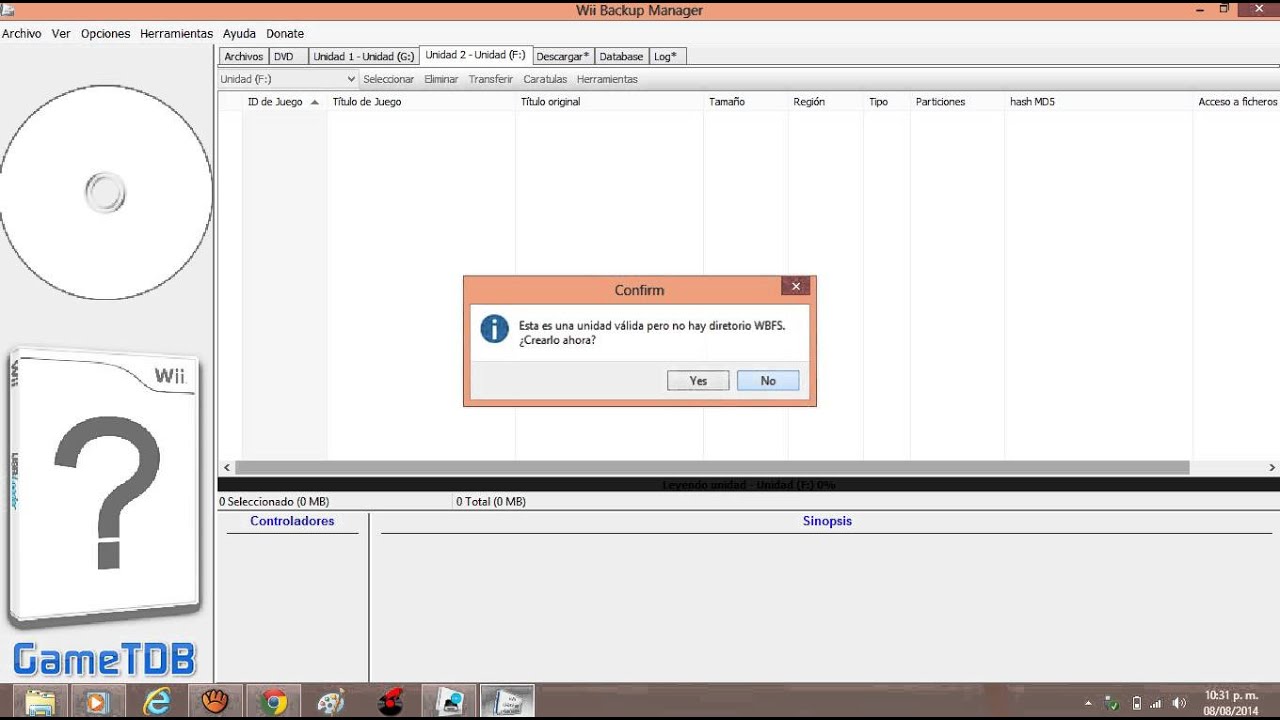The width and height of the screenshot is (1280, 720).
Task: Show hidden tray icons arrow
Action: point(1088,703)
